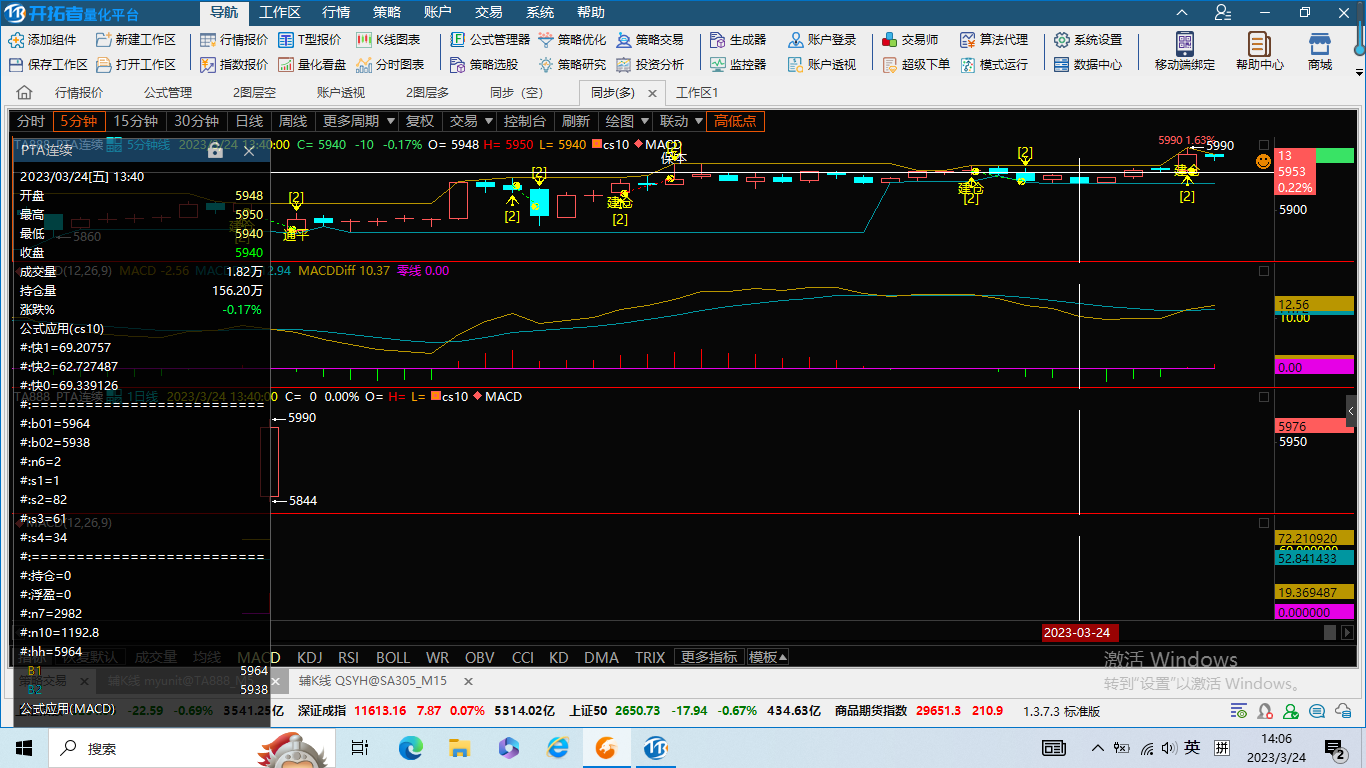Close the 同步(多) tab
This screenshot has height=768, width=1366.
(653, 93)
